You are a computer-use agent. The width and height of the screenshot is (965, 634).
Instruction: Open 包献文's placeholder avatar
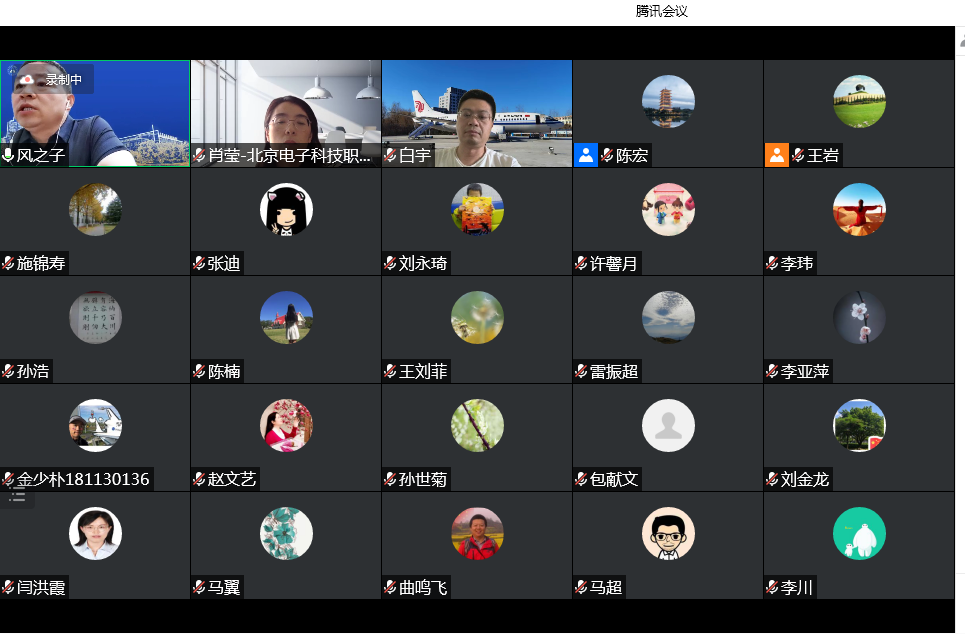coord(667,425)
